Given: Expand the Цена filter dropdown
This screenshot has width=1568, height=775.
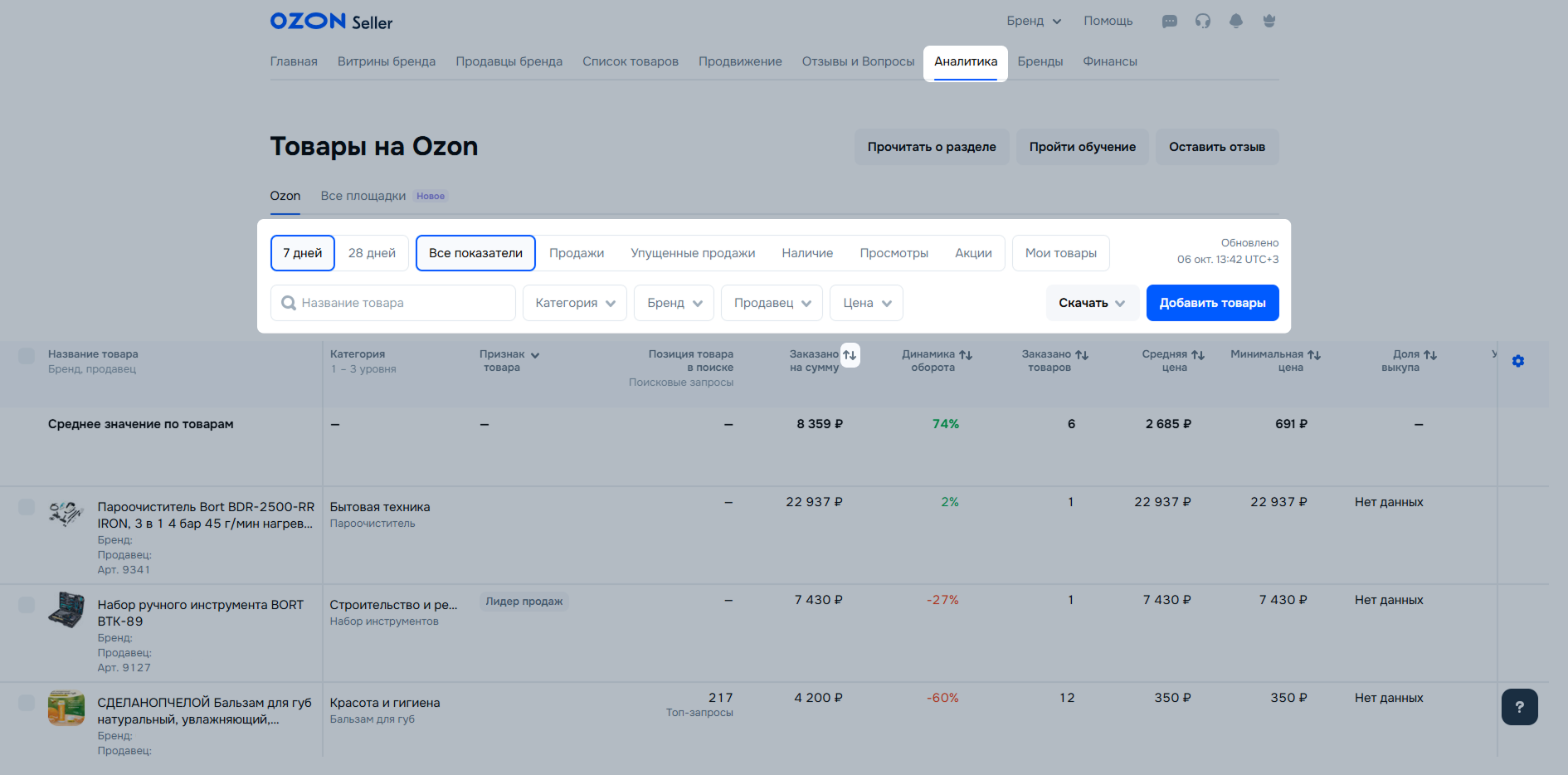Looking at the screenshot, I should tap(866, 303).
